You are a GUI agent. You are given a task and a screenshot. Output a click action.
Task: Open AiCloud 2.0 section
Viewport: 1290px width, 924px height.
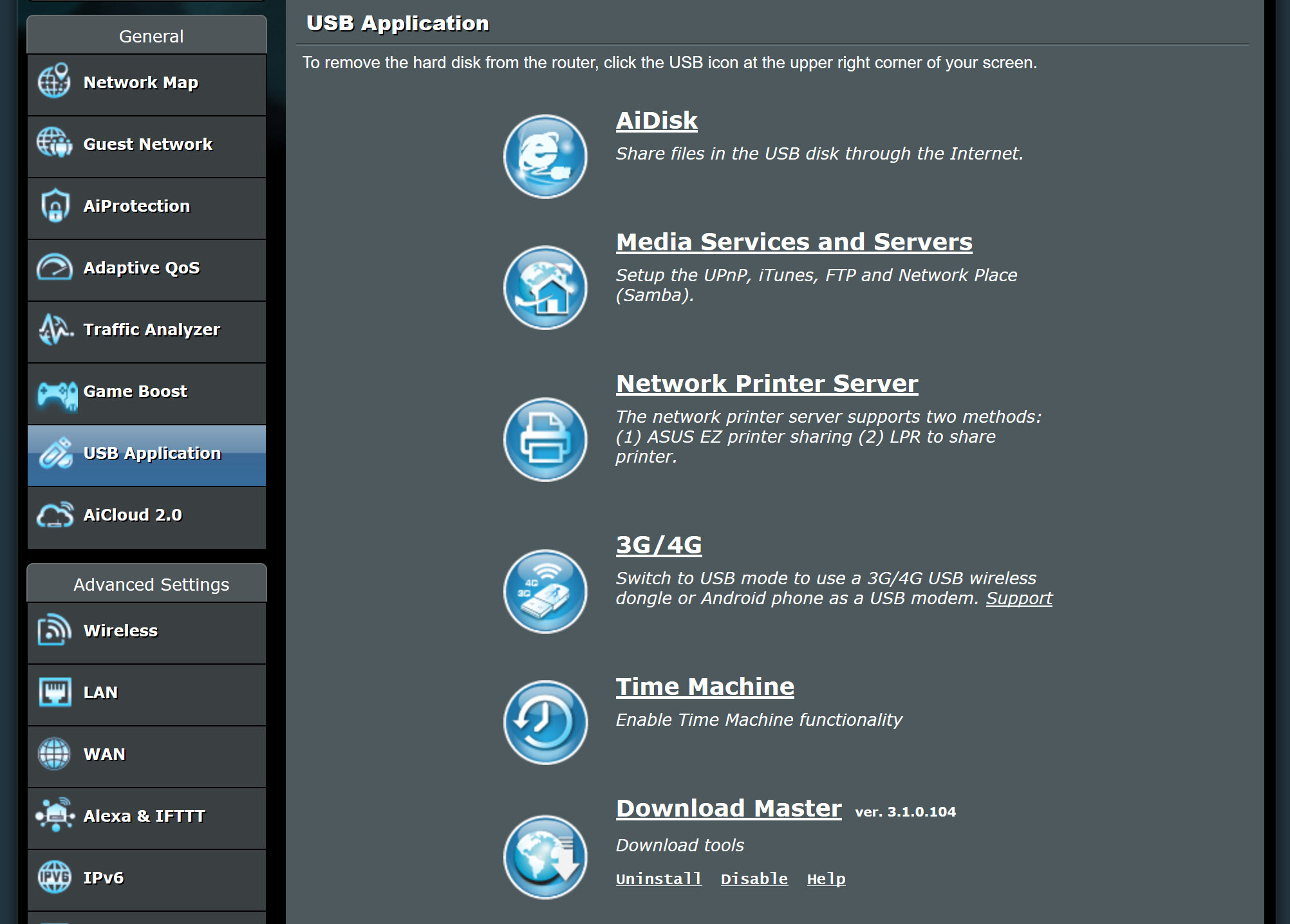[x=147, y=517]
